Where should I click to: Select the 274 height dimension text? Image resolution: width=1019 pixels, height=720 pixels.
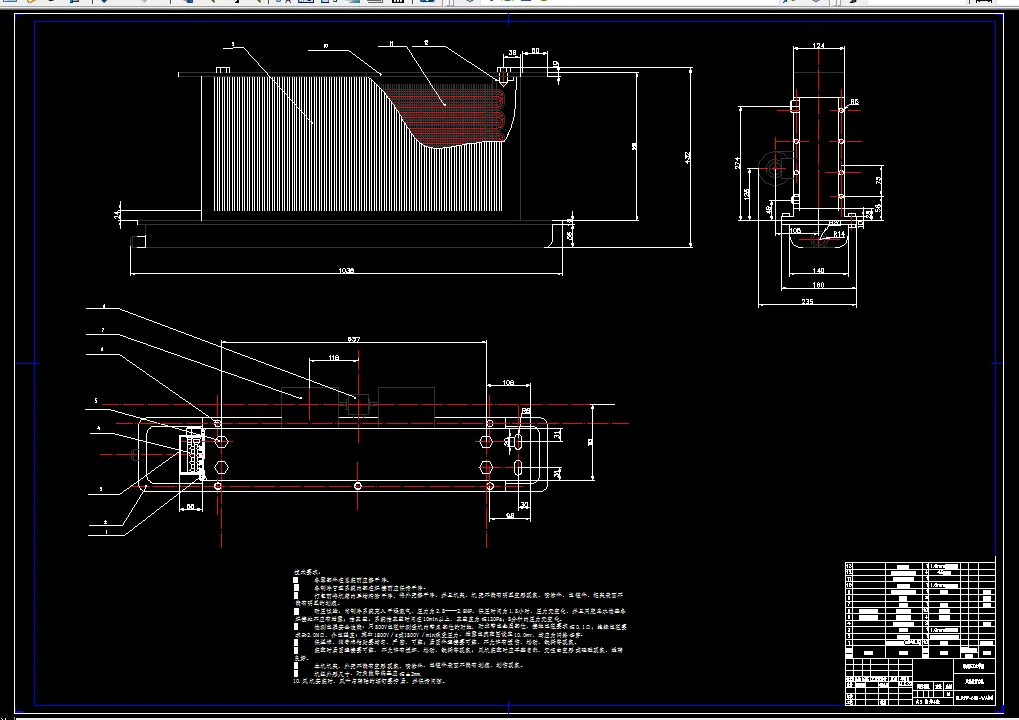pyautogui.click(x=737, y=162)
